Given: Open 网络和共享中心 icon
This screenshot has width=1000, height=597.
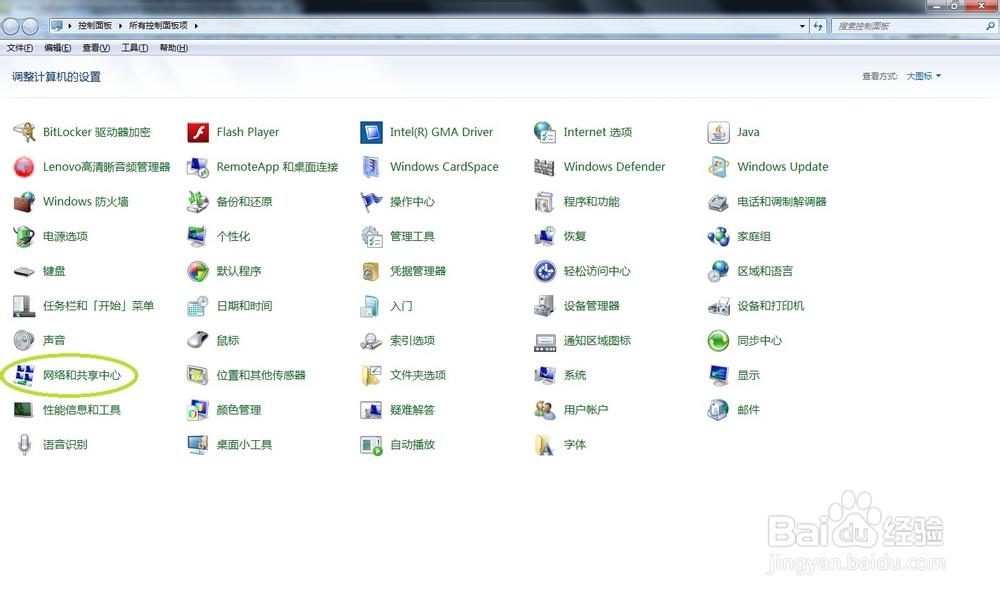Looking at the screenshot, I should (x=24, y=375).
